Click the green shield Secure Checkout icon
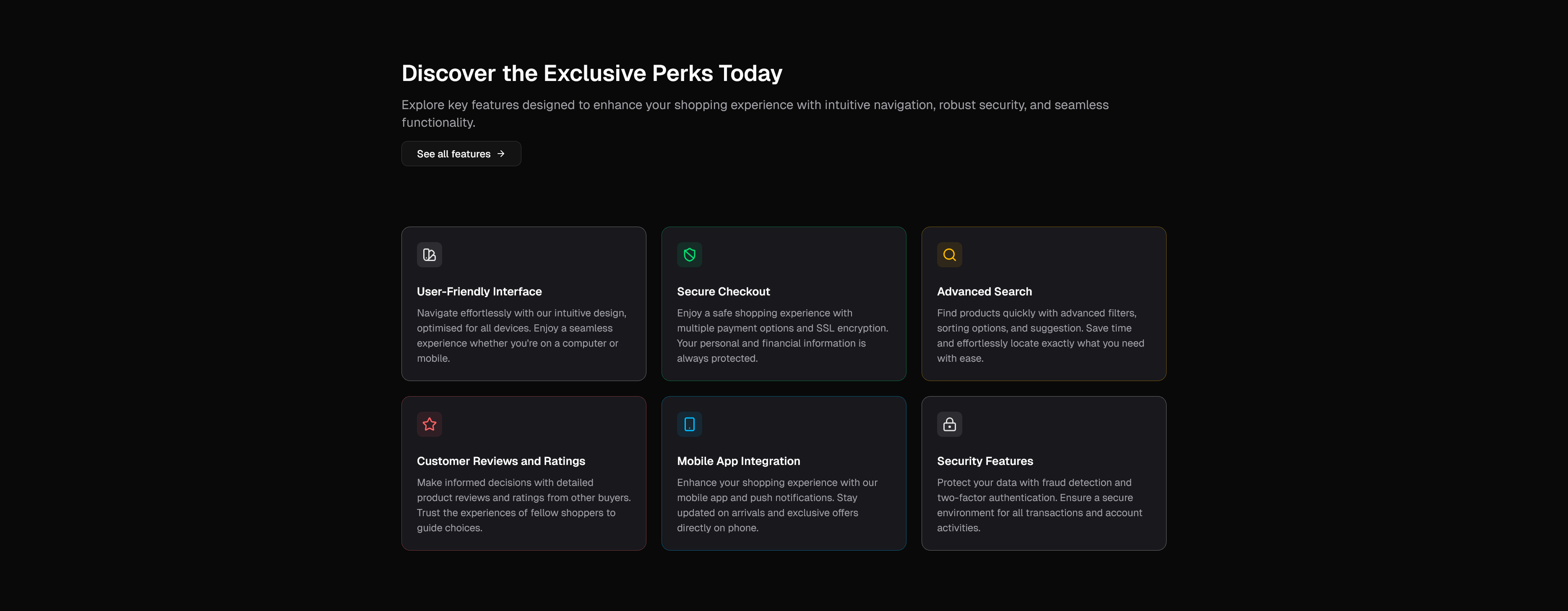 pos(689,255)
